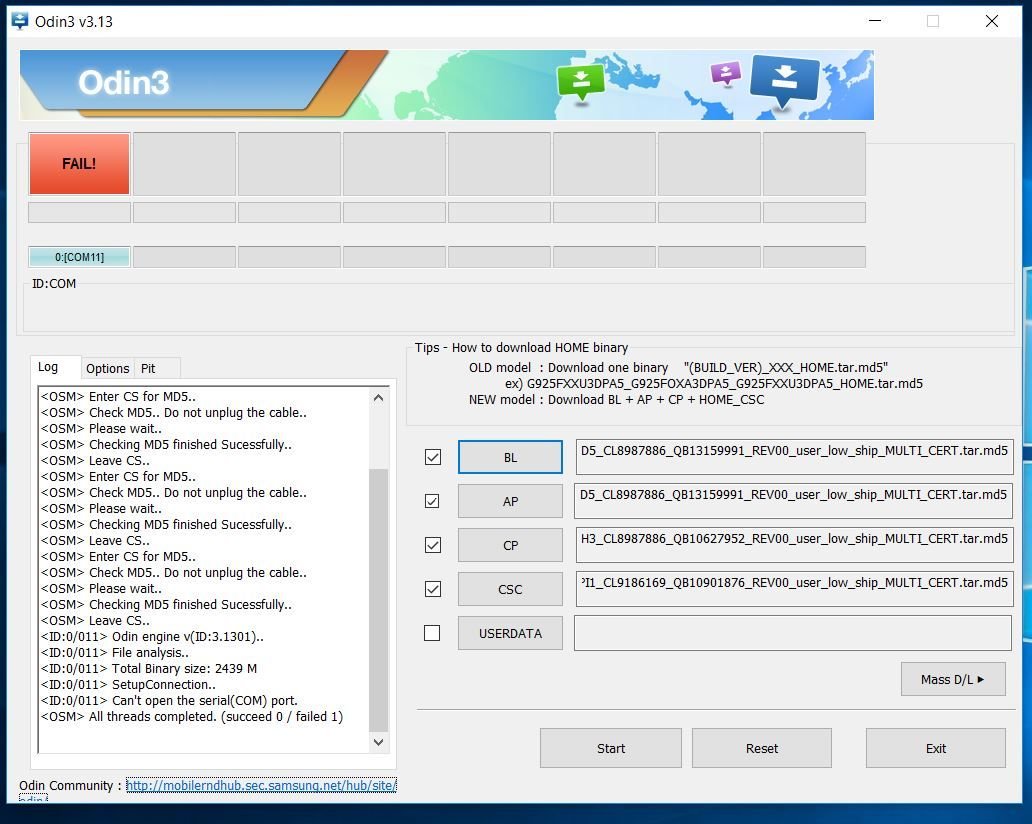This screenshot has width=1032, height=824.
Task: Start the firmware flash
Action: [x=611, y=748]
